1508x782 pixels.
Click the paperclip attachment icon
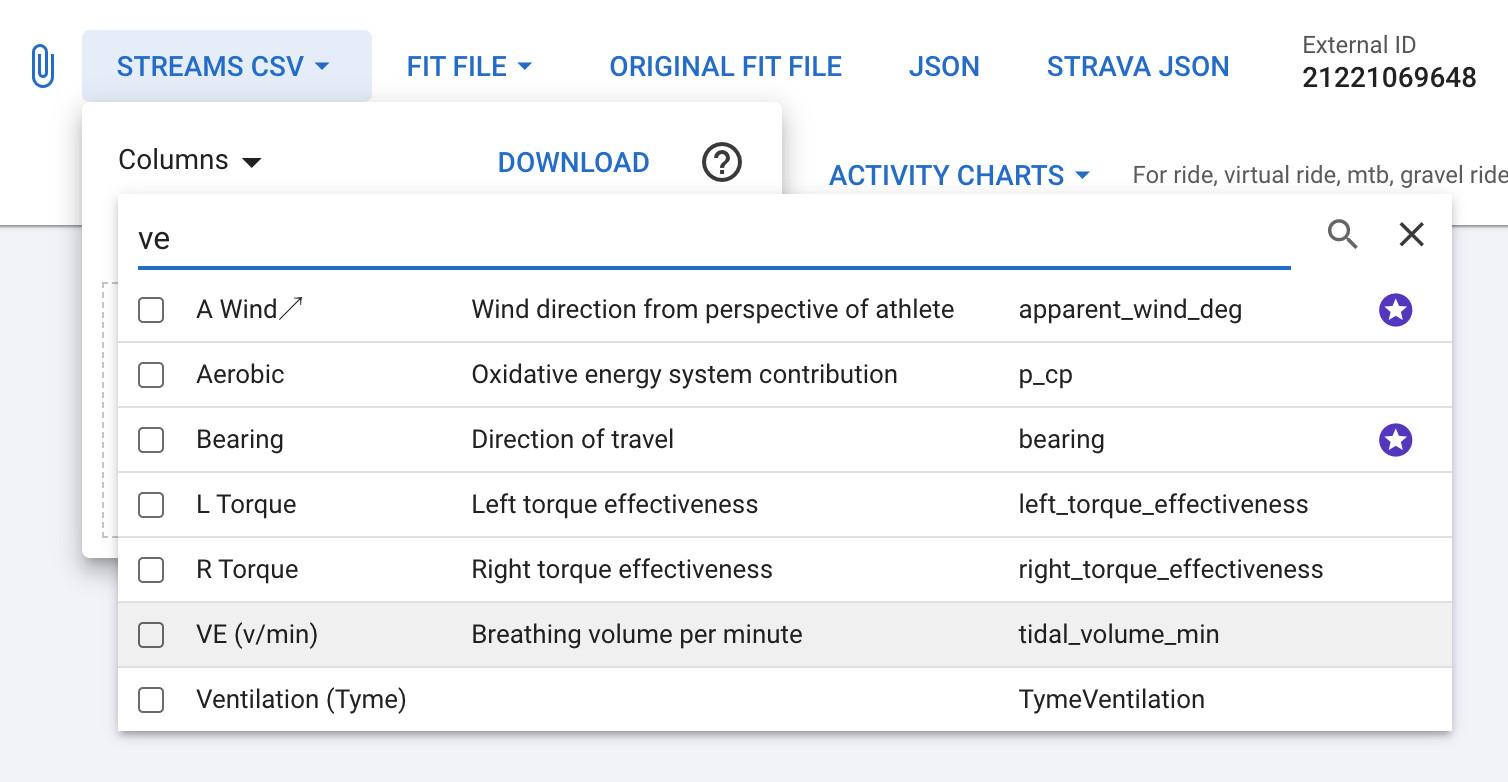[x=42, y=67]
